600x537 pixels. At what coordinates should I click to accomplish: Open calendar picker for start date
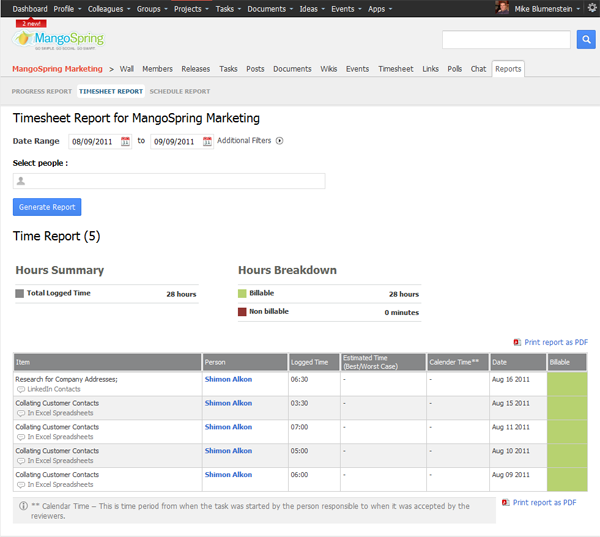125,141
